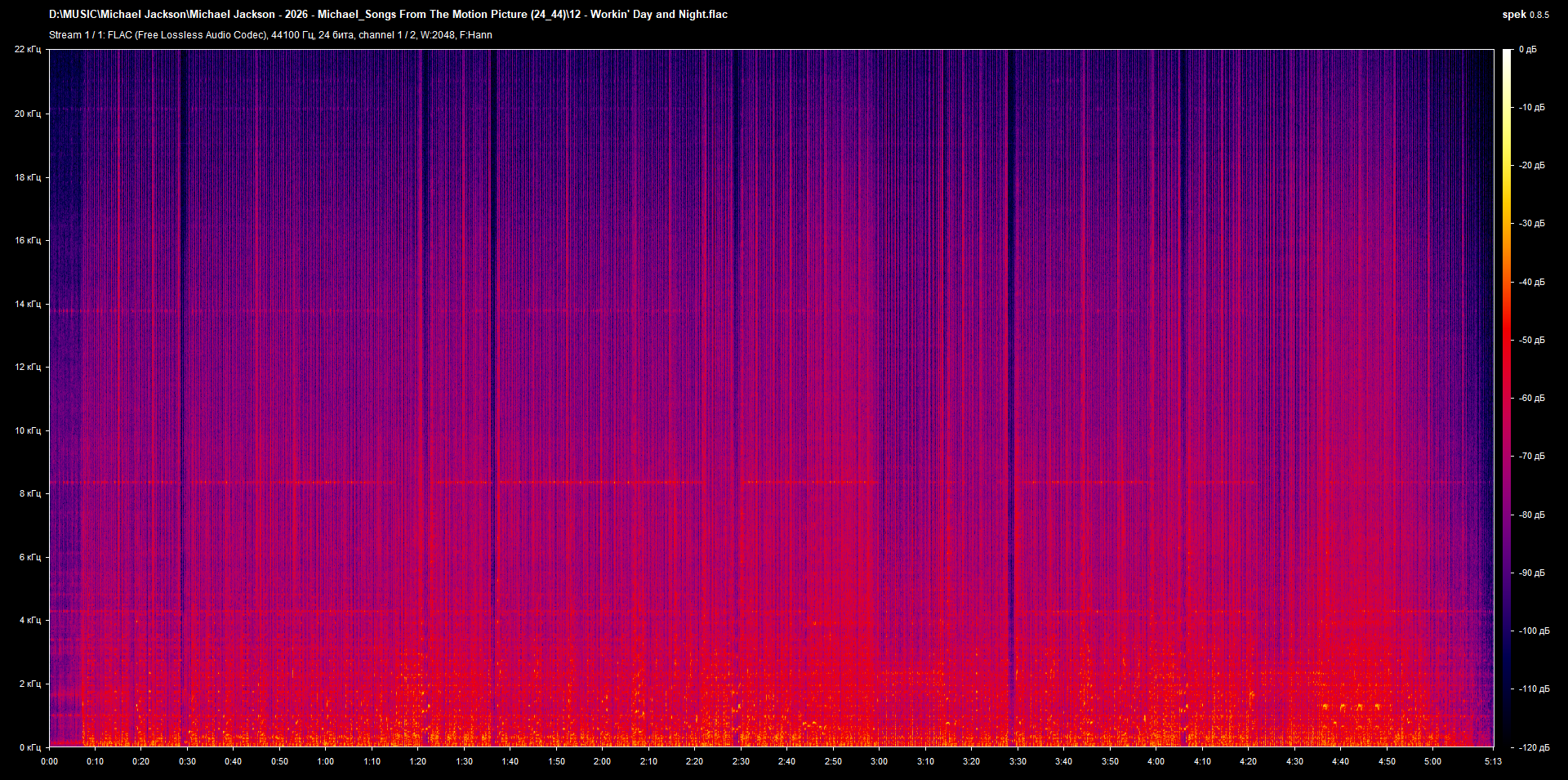
Task: Click the -120 дБ color scale label
Action: (1533, 747)
